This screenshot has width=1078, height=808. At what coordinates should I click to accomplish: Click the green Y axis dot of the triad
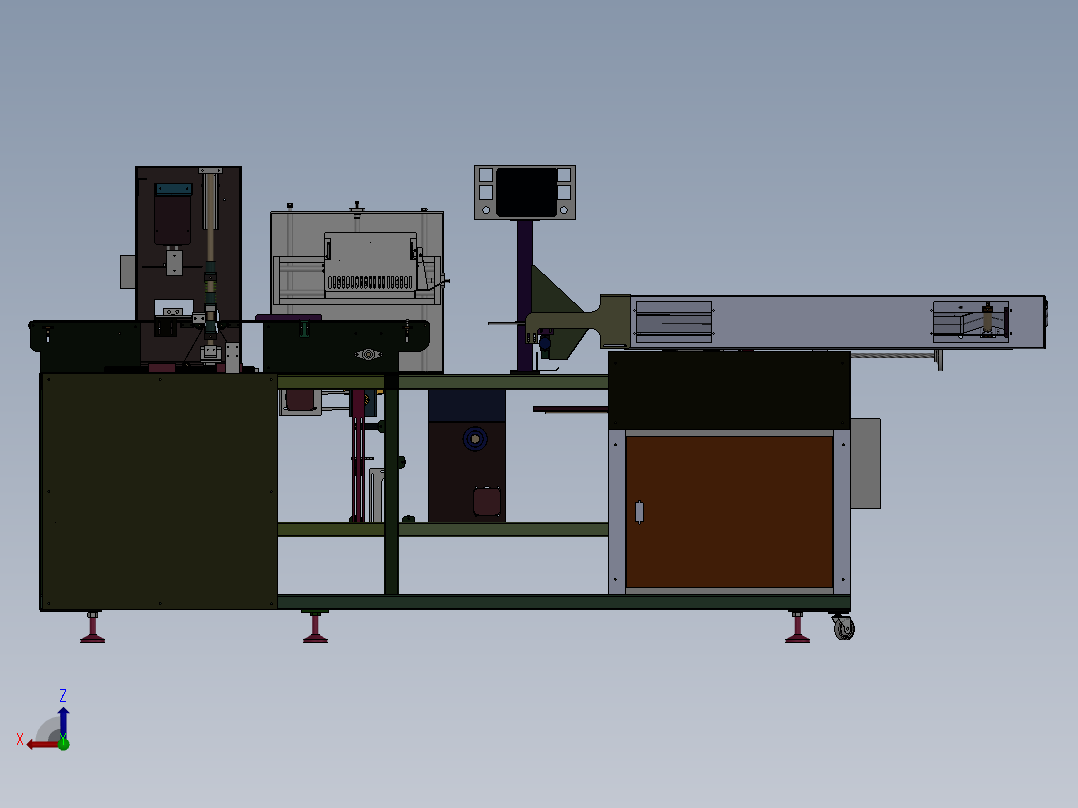pyautogui.click(x=63, y=743)
